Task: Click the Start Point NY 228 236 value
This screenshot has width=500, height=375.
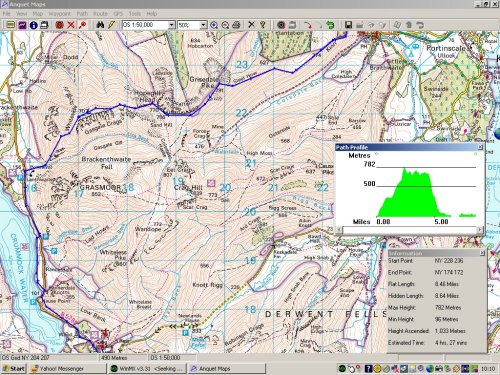Action: (449, 261)
